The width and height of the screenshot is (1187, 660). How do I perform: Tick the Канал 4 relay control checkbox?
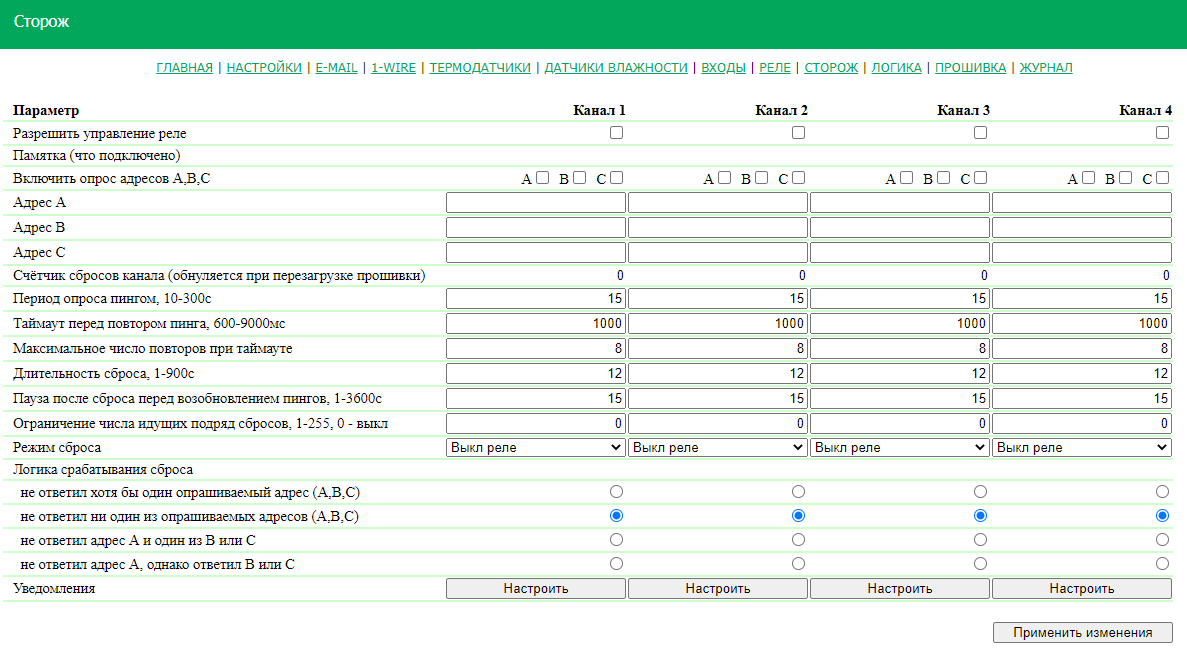1162,132
